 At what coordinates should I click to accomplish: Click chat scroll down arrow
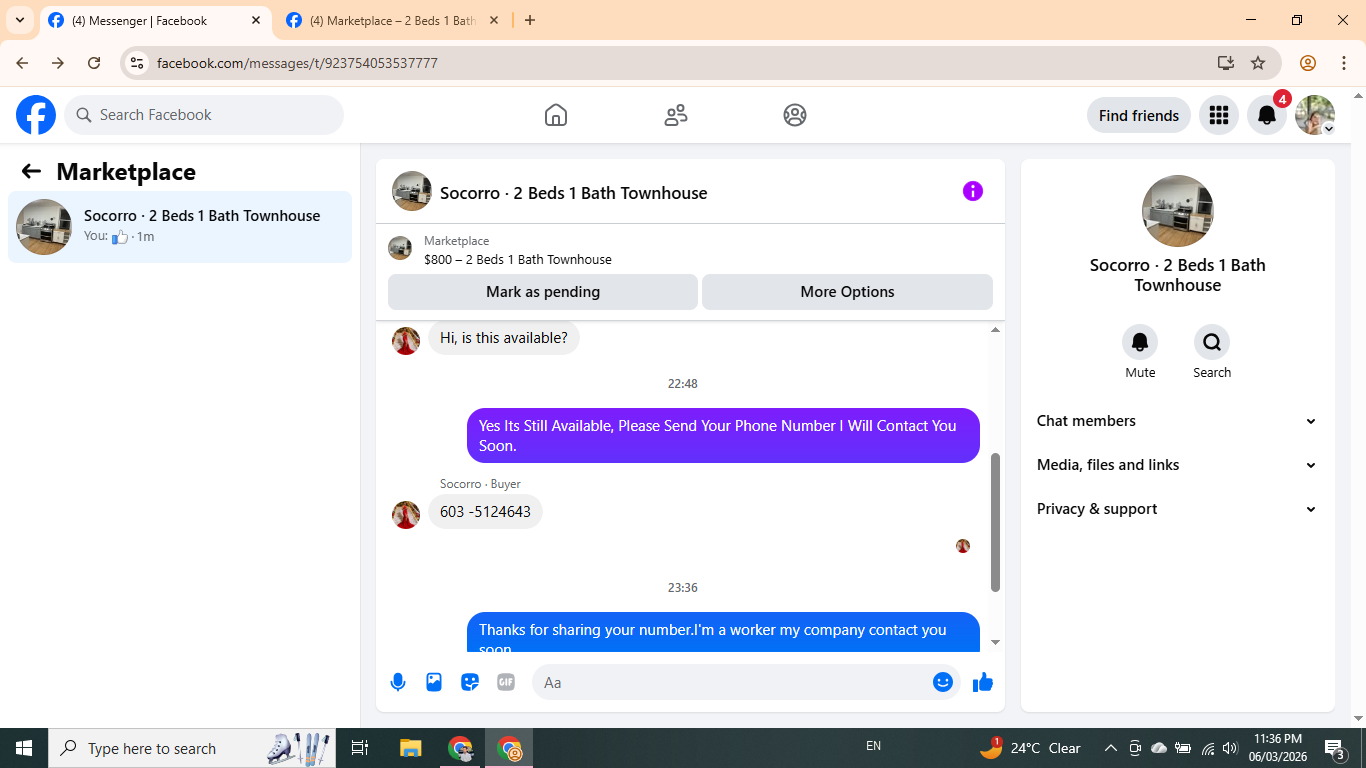[x=995, y=642]
